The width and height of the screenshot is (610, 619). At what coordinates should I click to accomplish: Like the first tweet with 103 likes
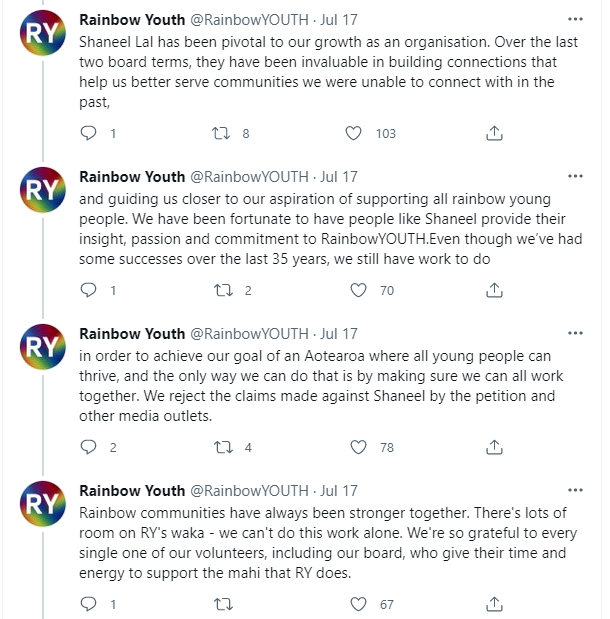point(354,133)
